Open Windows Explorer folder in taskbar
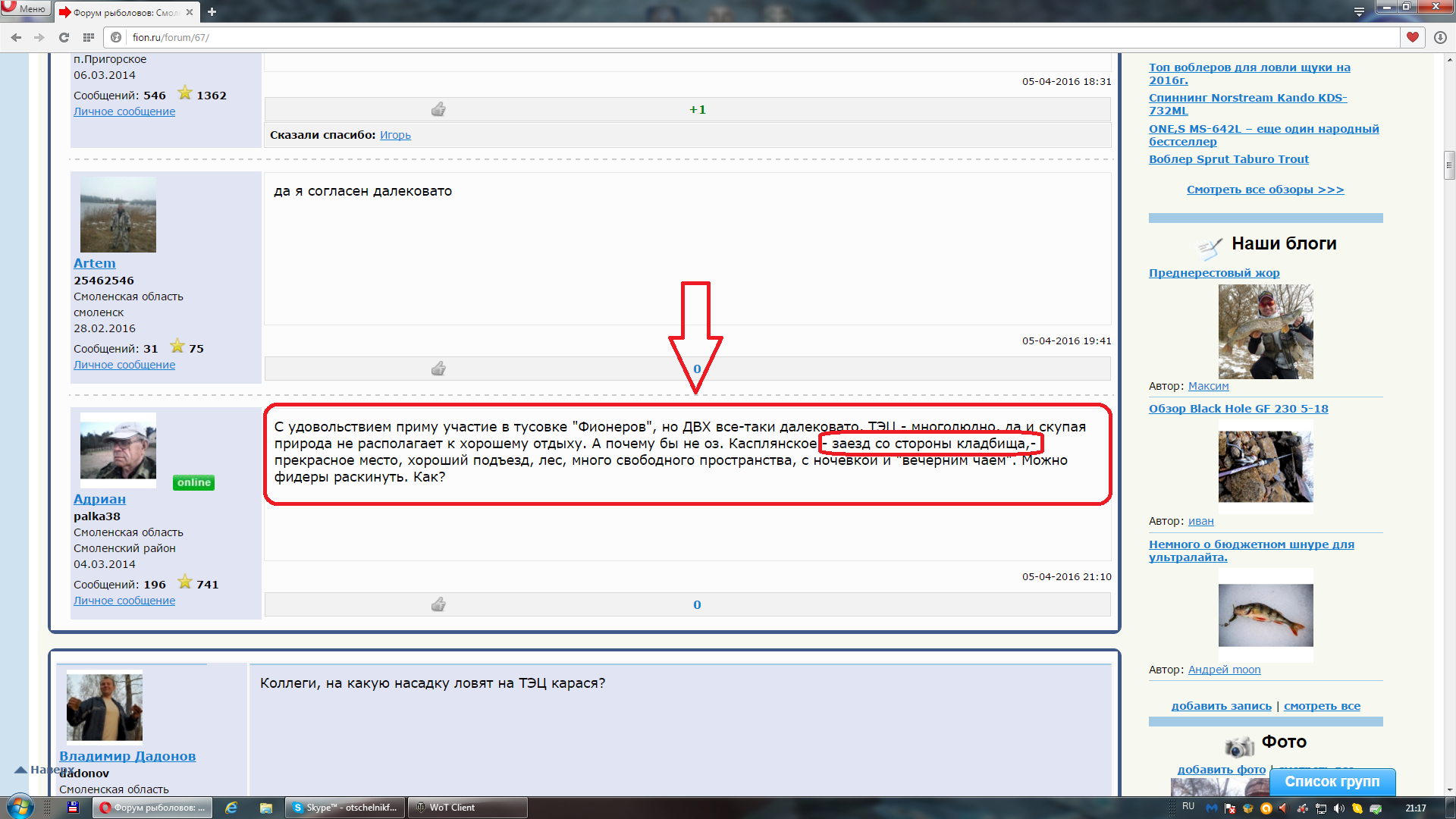1456x819 pixels. pyautogui.click(x=266, y=808)
